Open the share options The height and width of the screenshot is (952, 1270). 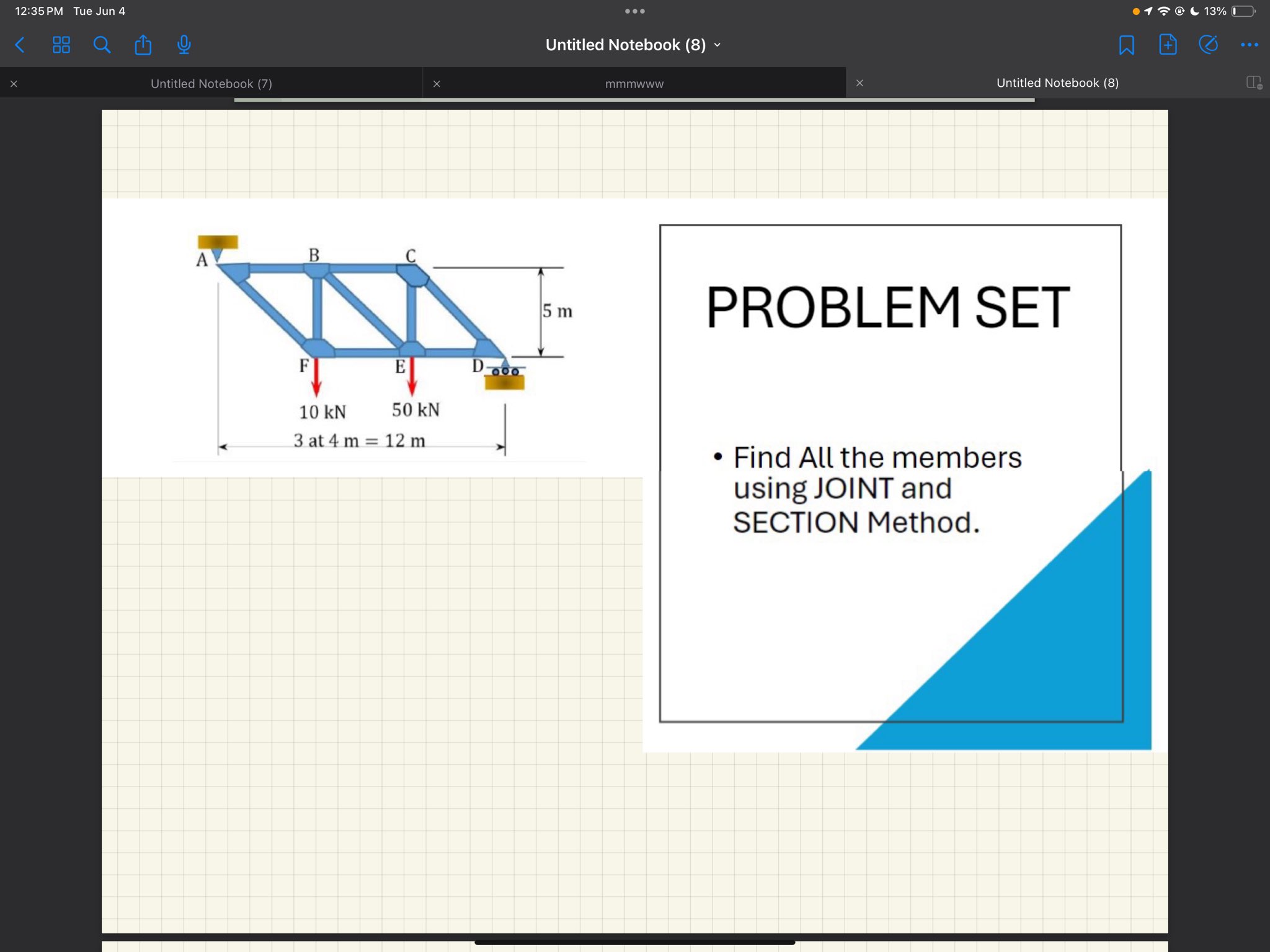point(143,44)
